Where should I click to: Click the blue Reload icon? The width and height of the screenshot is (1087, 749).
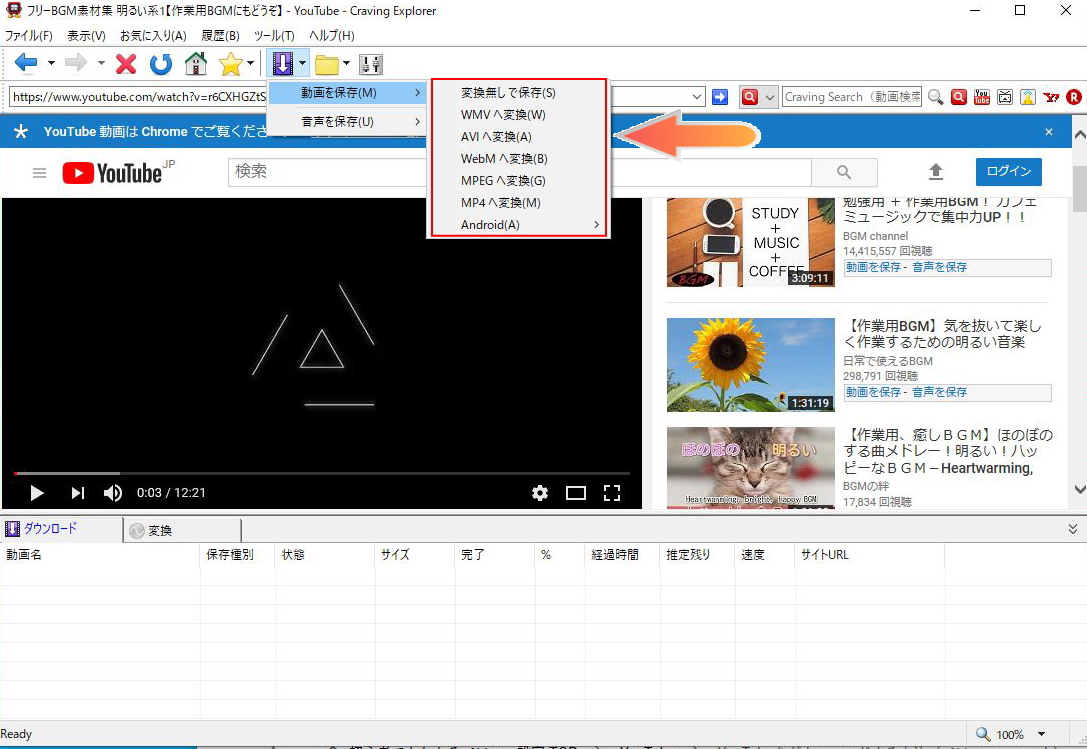pos(161,64)
